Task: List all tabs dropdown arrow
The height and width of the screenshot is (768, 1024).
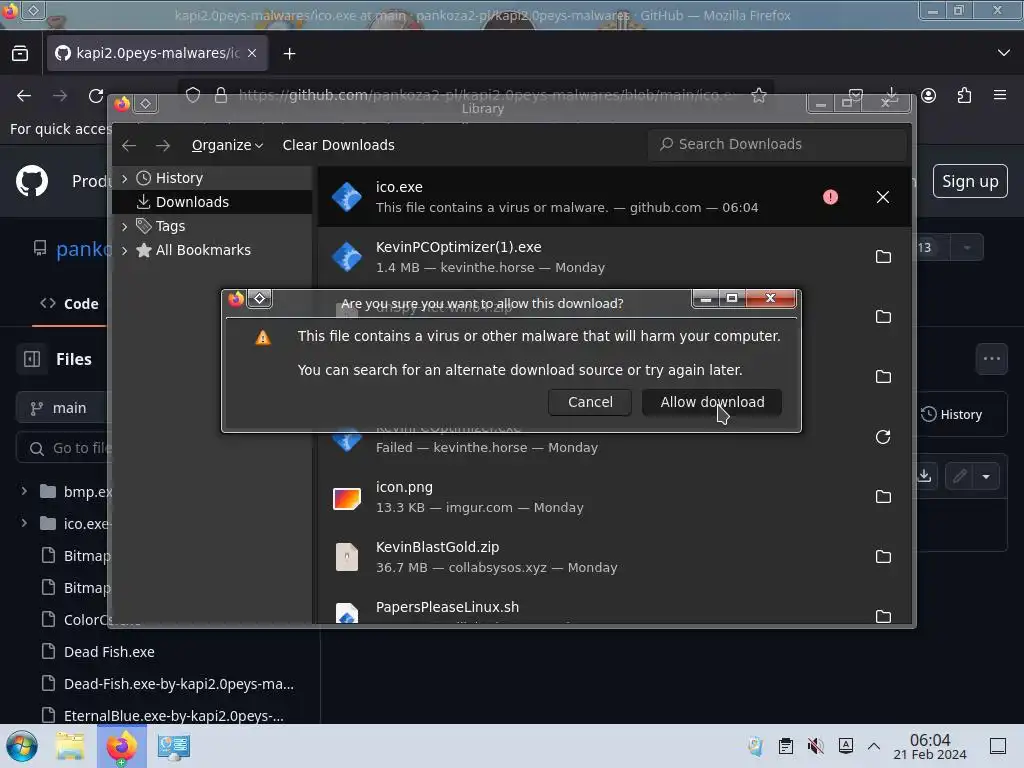Action: coord(1004,53)
